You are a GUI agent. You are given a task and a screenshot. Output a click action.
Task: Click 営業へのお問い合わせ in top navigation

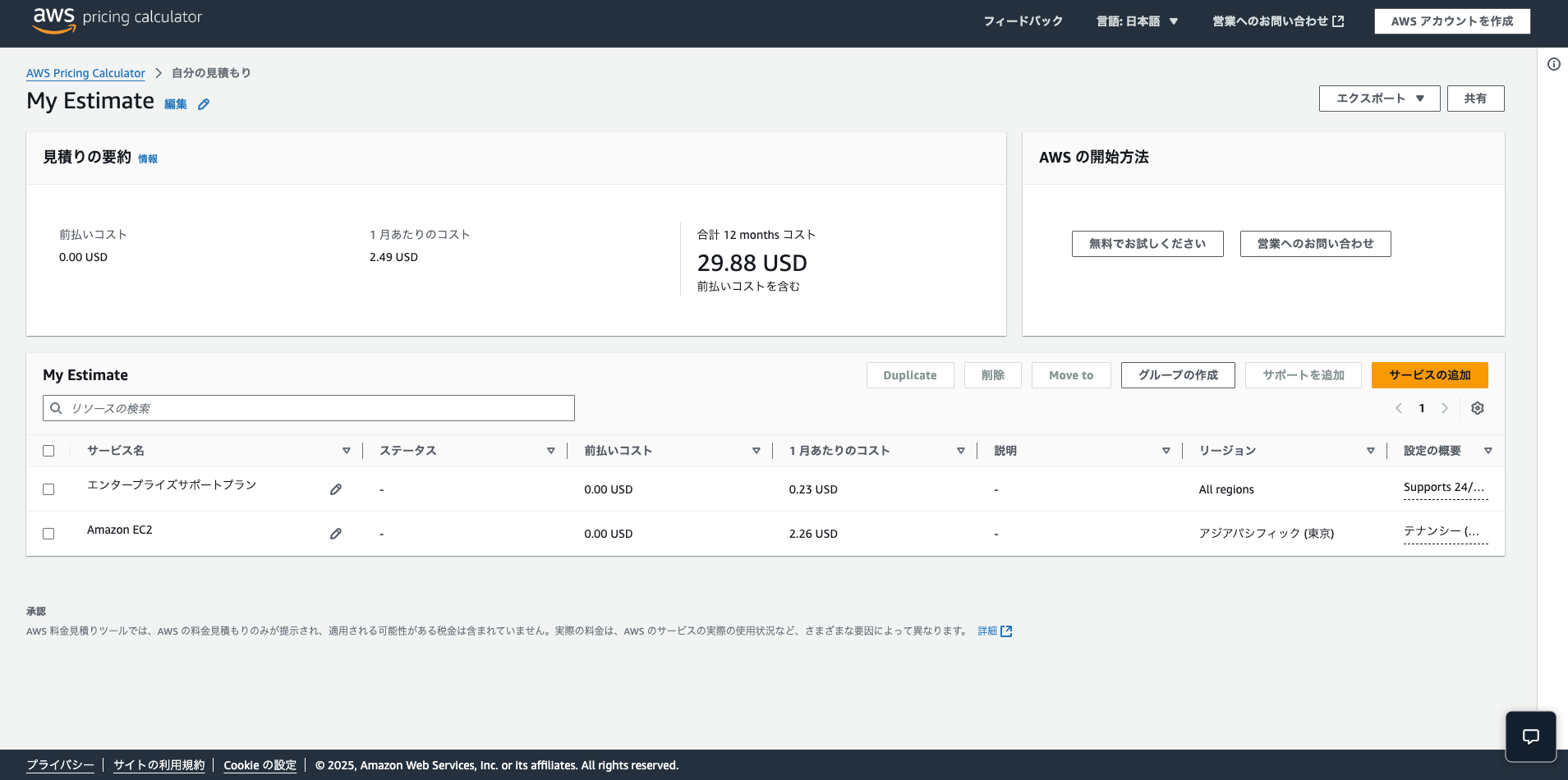click(x=1278, y=21)
